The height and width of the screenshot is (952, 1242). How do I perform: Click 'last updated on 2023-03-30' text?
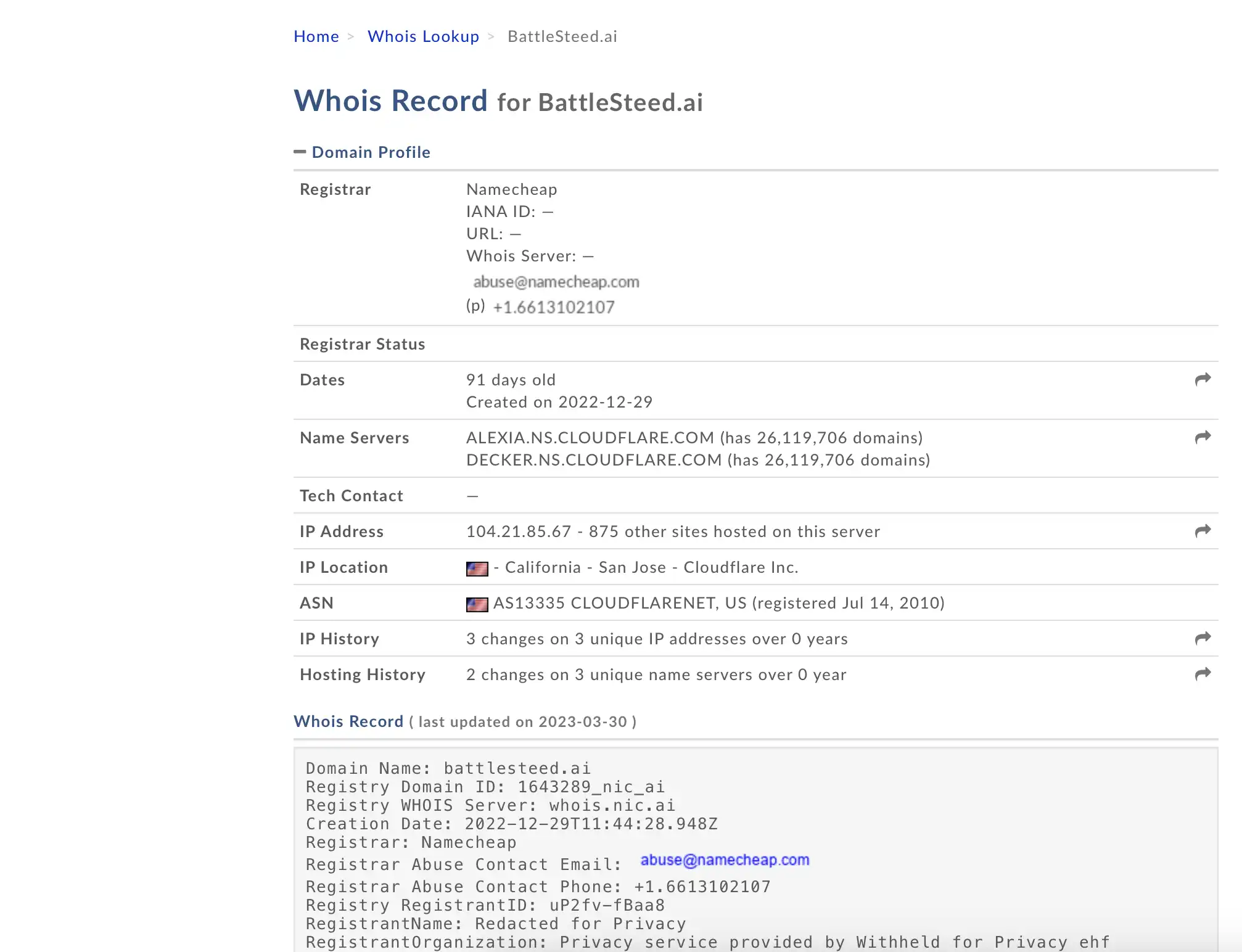pyautogui.click(x=522, y=722)
